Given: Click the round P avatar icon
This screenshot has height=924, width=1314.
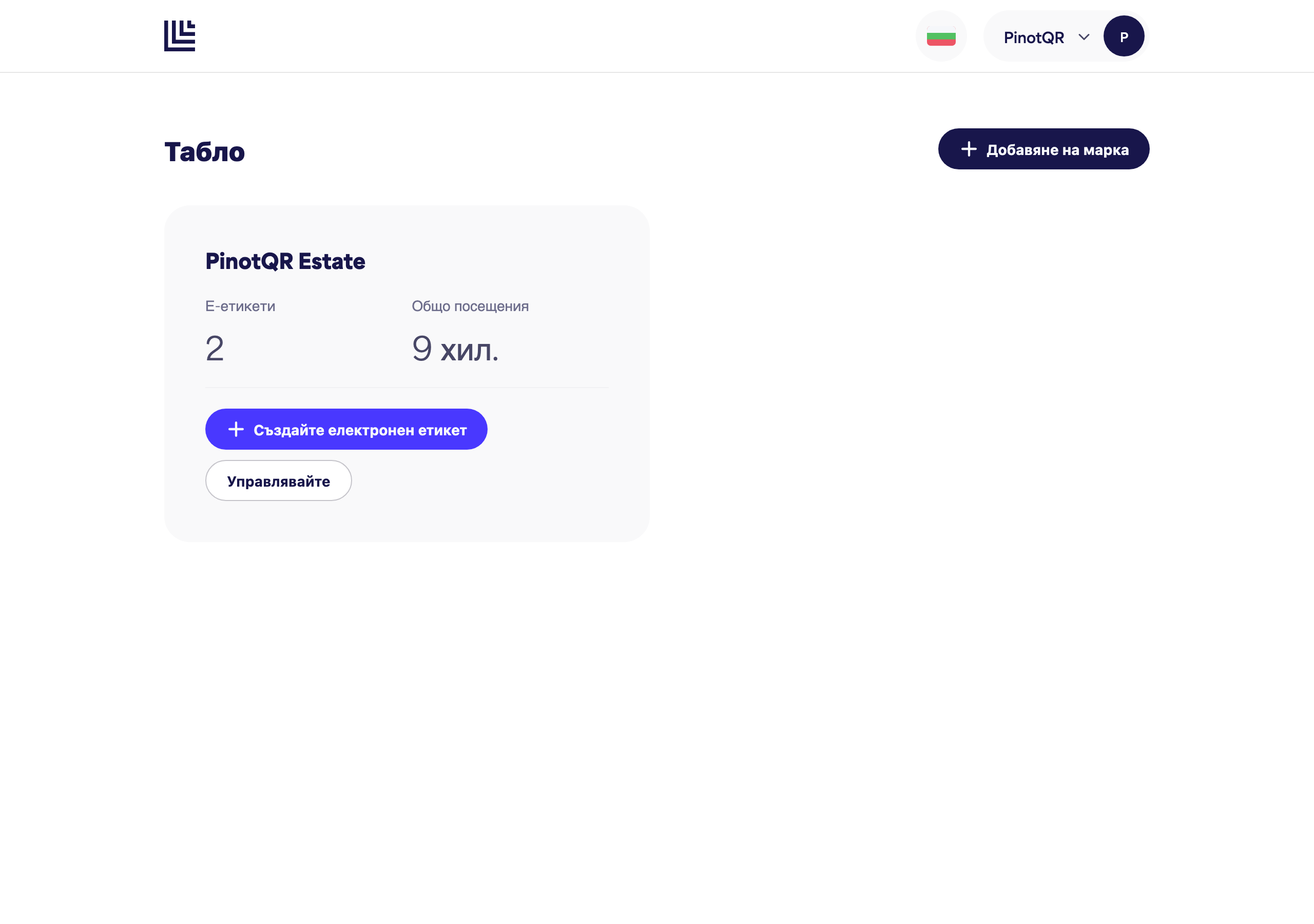Looking at the screenshot, I should (1124, 36).
